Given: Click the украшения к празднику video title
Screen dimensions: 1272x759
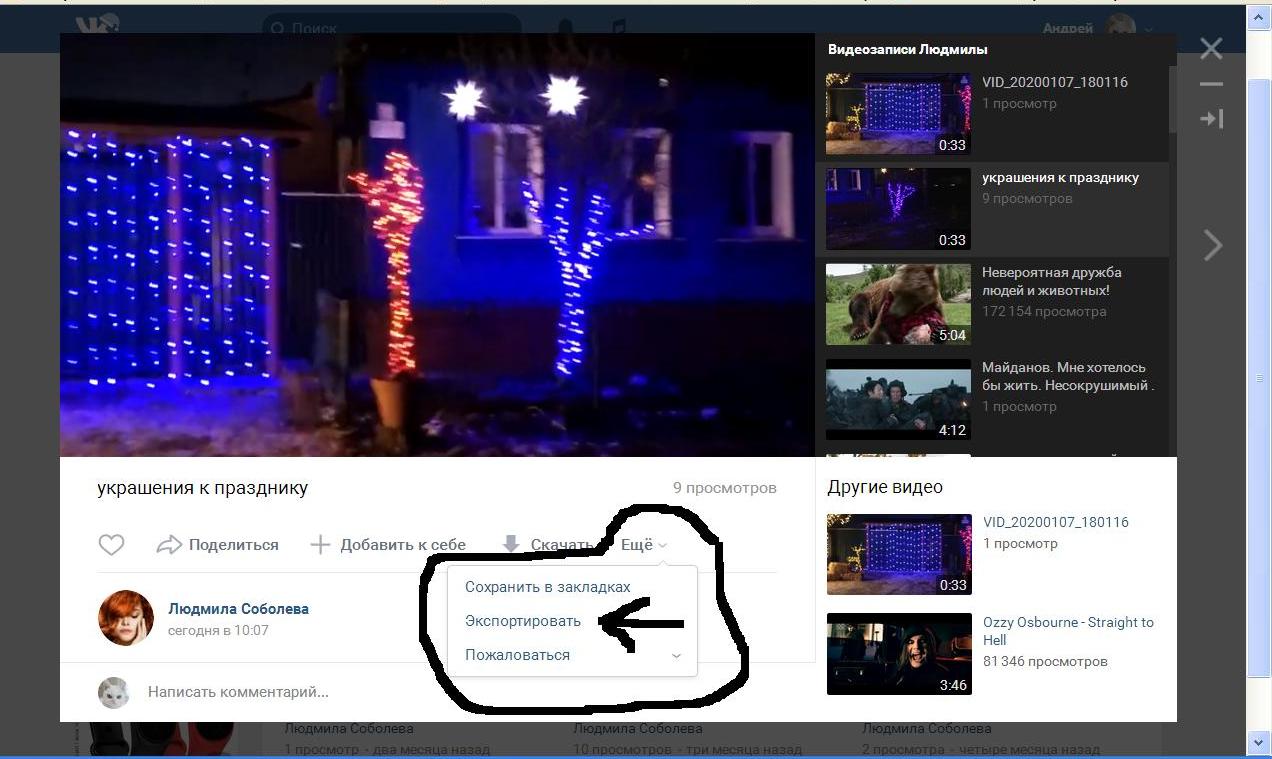Looking at the screenshot, I should [x=202, y=488].
